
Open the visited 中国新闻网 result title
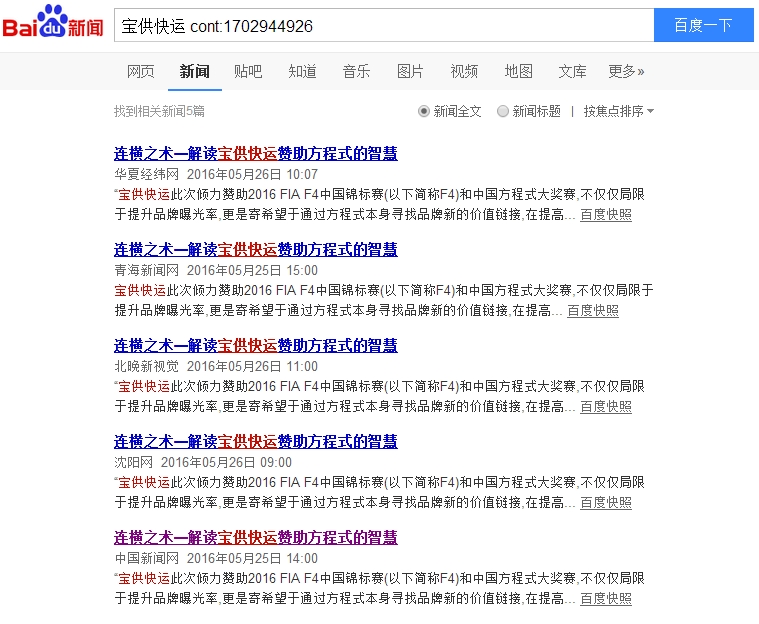point(256,538)
